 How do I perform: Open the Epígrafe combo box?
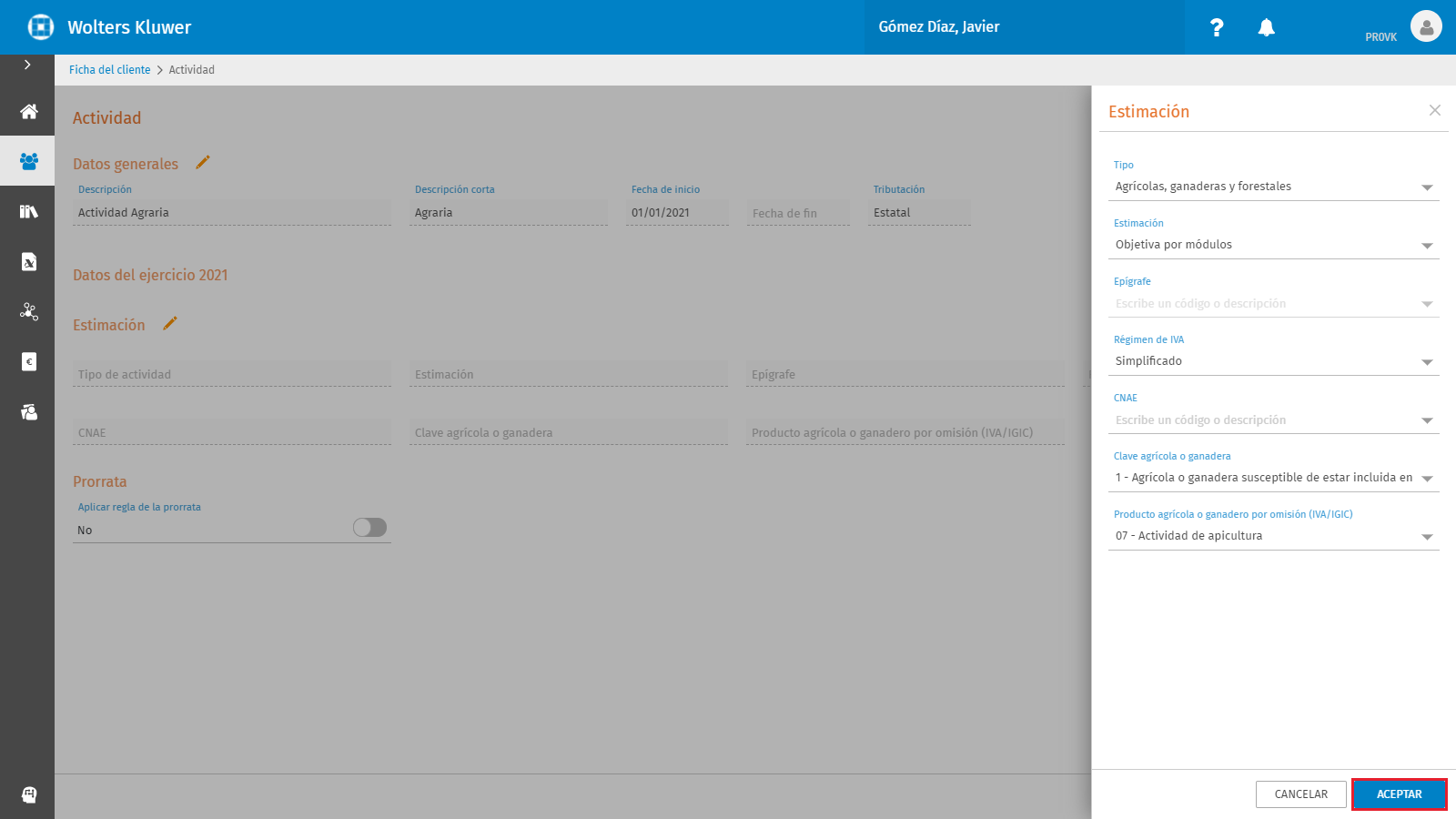coord(1274,303)
